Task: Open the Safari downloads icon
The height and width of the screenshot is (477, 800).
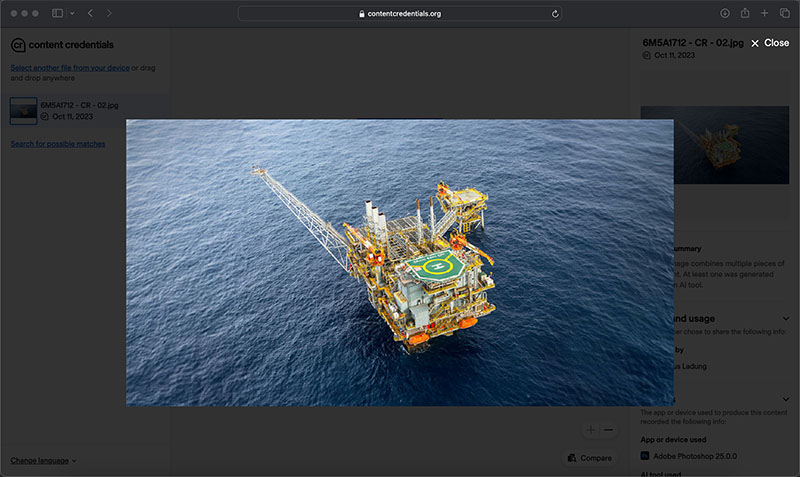Action: 724,13
